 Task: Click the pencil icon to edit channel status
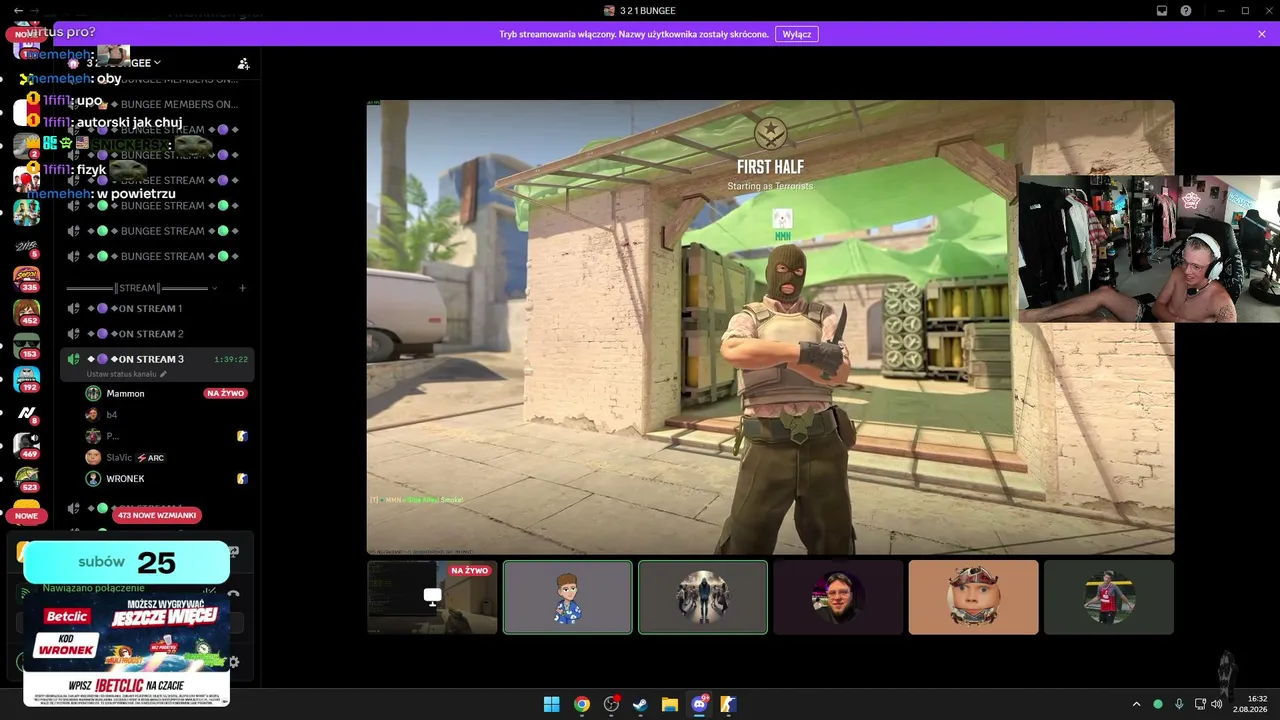[x=163, y=374]
